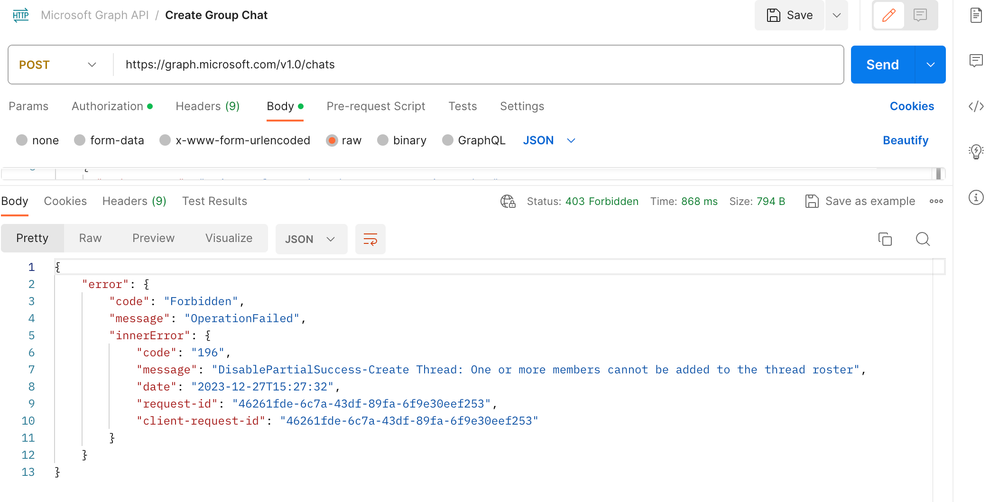This screenshot has width=999, height=502.
Task: Open the request Body tab
Action: coord(285,106)
